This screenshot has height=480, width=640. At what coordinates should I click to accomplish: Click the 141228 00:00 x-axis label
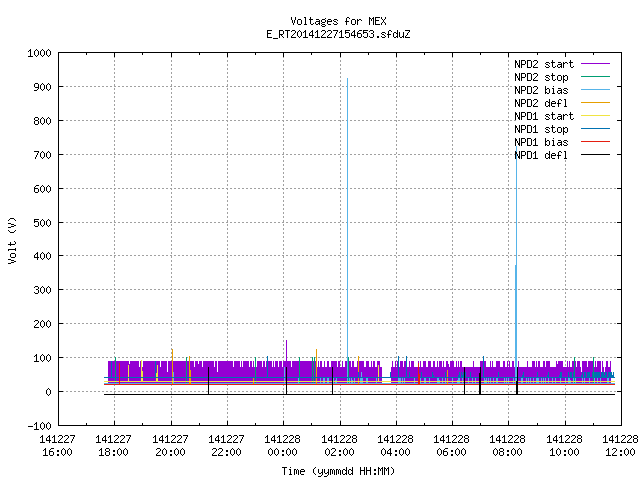point(282,446)
